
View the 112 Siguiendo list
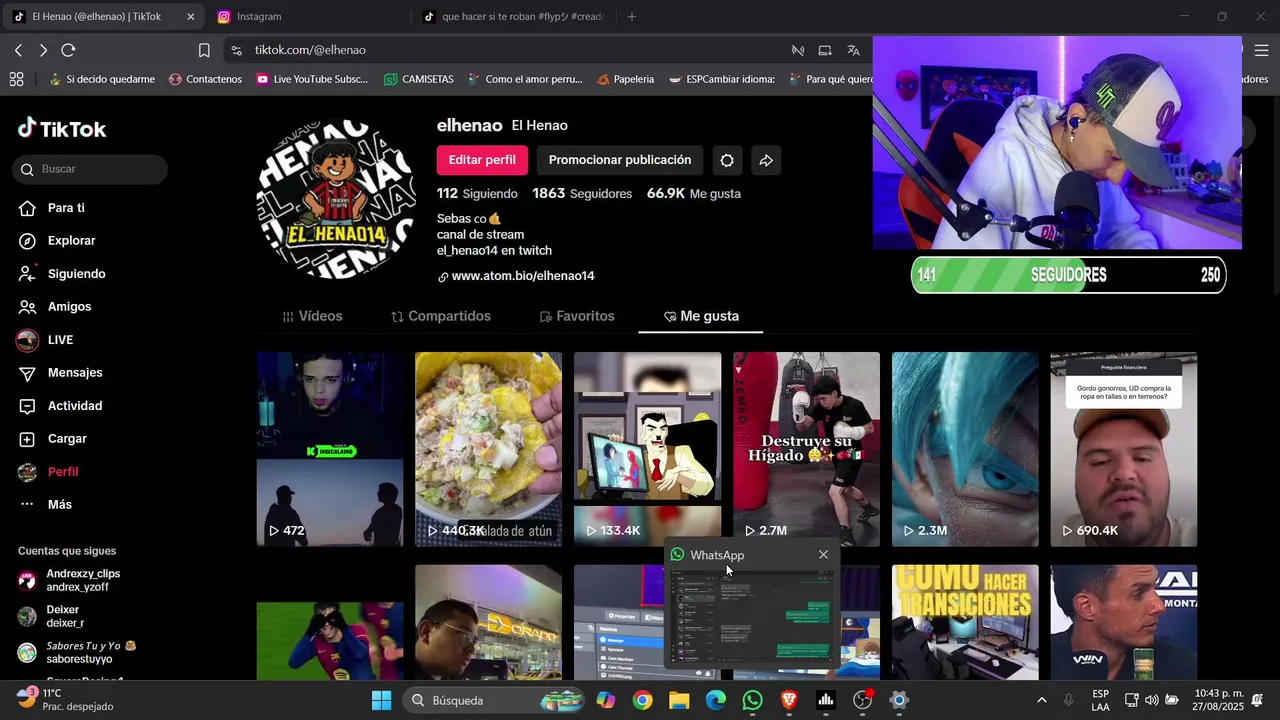(477, 193)
